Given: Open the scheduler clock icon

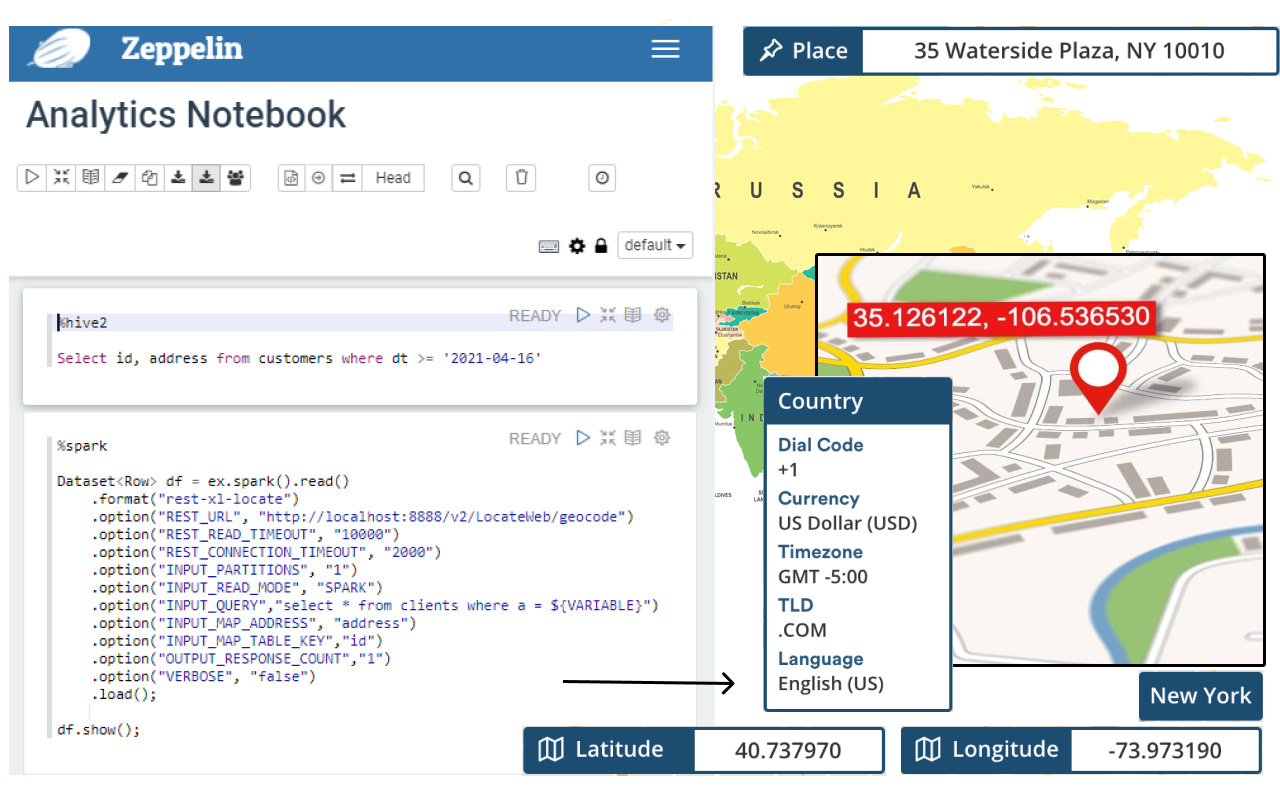Looking at the screenshot, I should (x=602, y=178).
